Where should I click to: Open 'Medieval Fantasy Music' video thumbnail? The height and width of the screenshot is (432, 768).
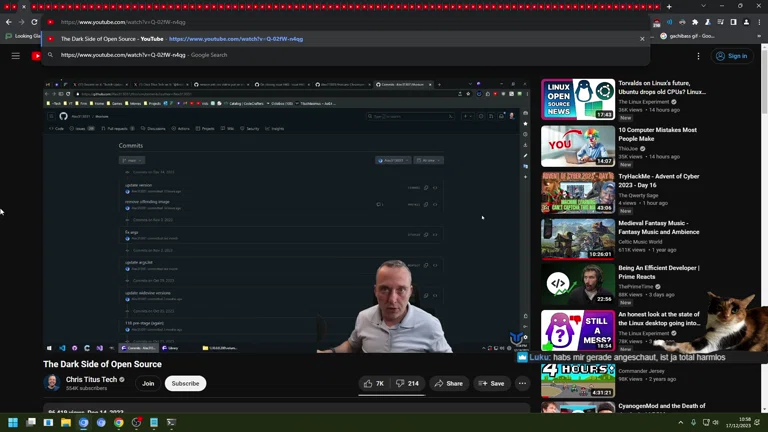coord(578,239)
